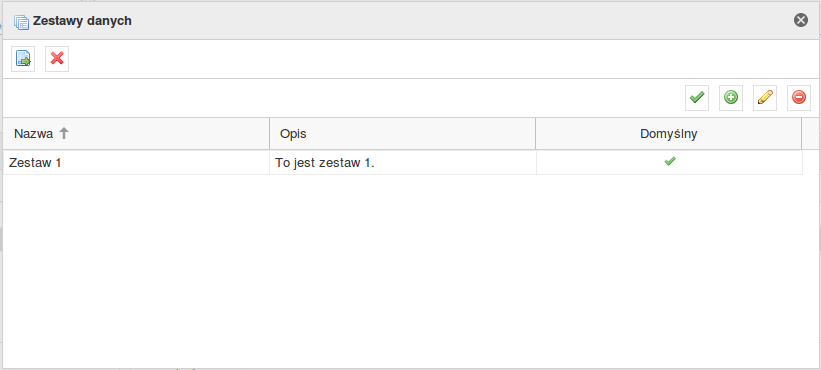The image size is (821, 370).
Task: Click the Opis column header
Action: coord(402,133)
